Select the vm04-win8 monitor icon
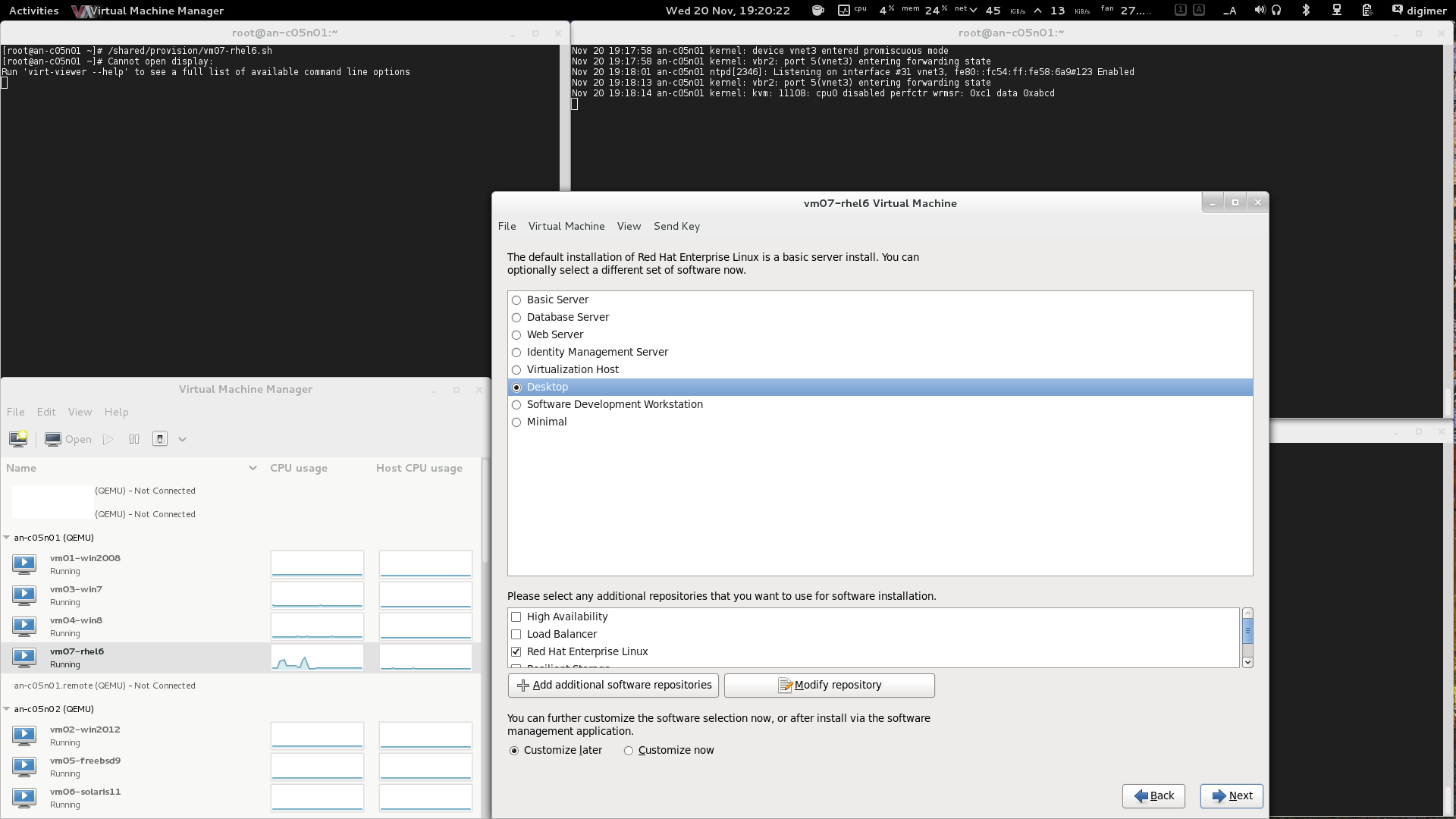Screen dimensions: 1456x819 pyautogui.click(x=24, y=626)
